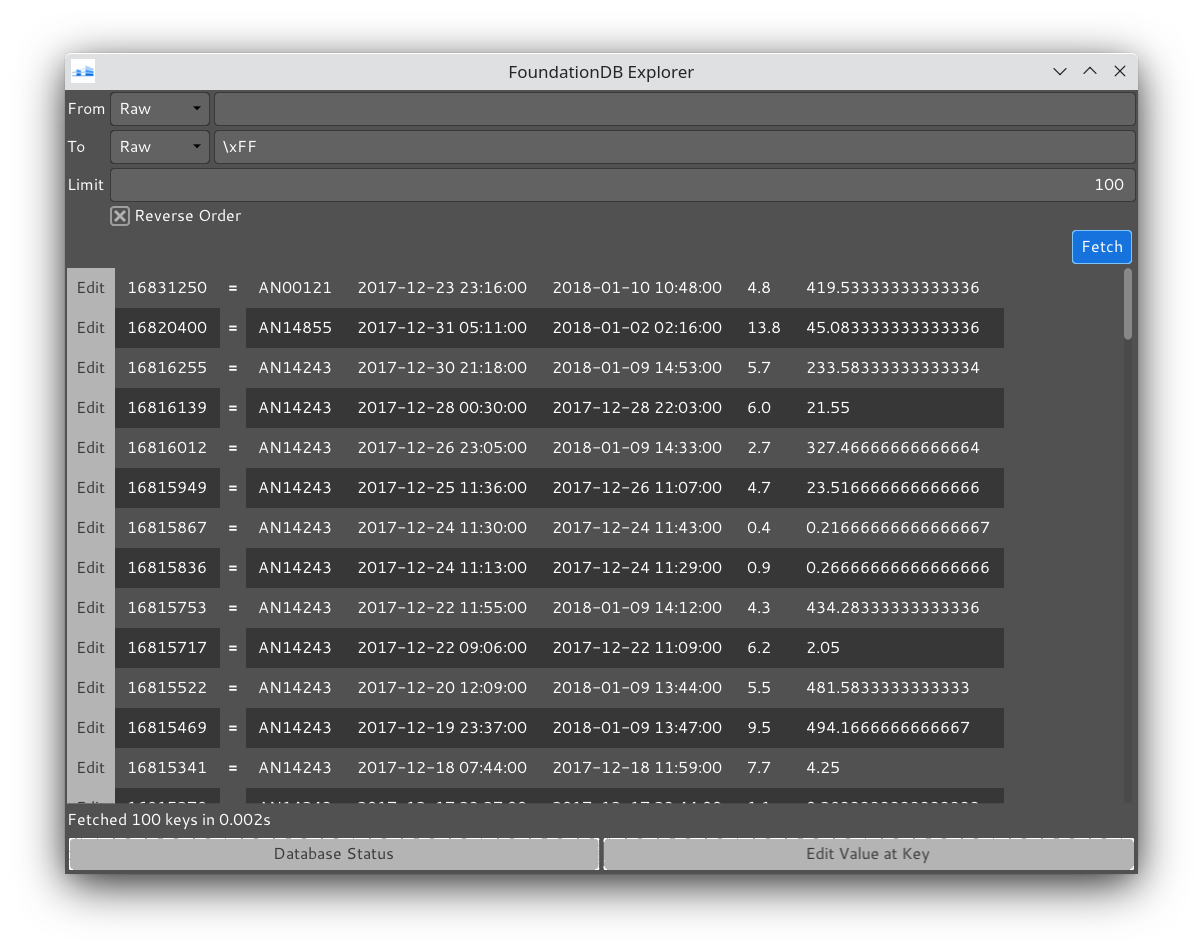
Task: Click the To key field containing \xFF
Action: coord(675,146)
